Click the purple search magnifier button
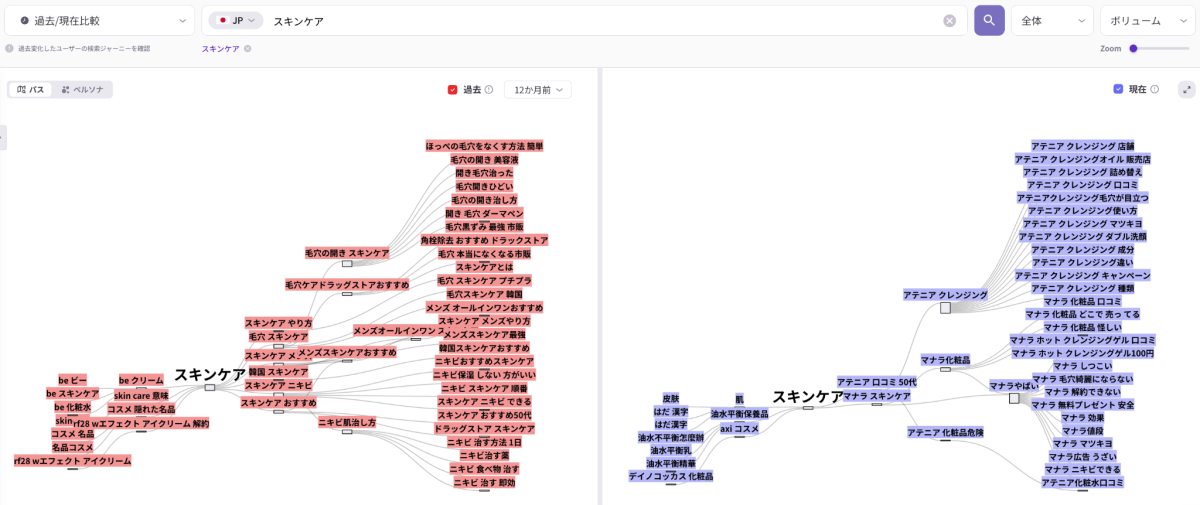 point(989,20)
